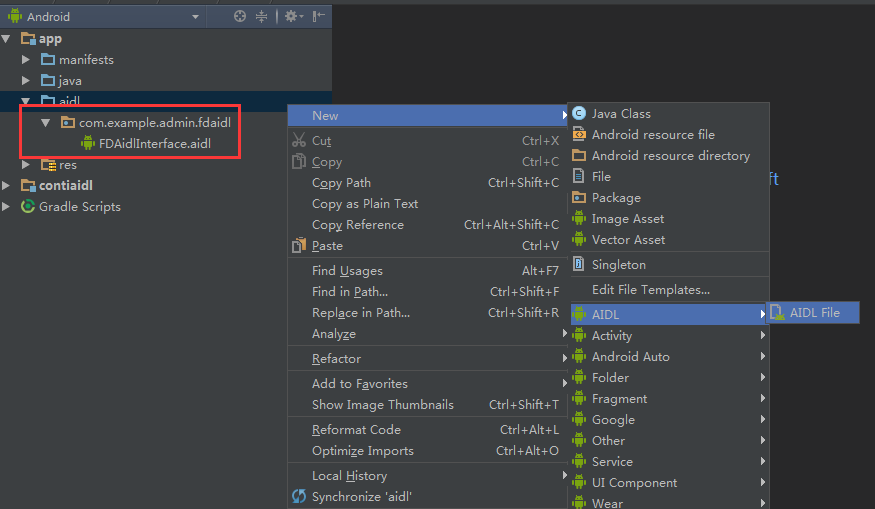Select Singleton template
The image size is (875, 509).
tap(669, 265)
